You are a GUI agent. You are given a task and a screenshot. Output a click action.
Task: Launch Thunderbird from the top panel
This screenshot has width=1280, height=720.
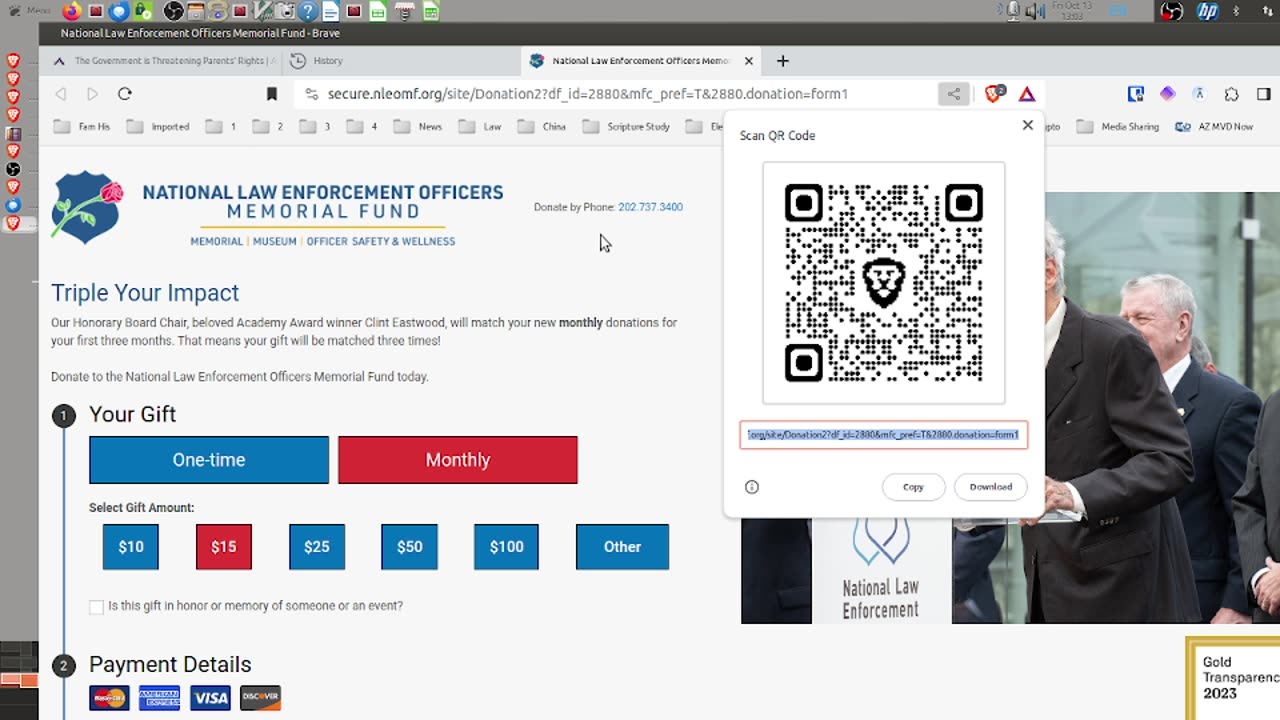point(119,11)
